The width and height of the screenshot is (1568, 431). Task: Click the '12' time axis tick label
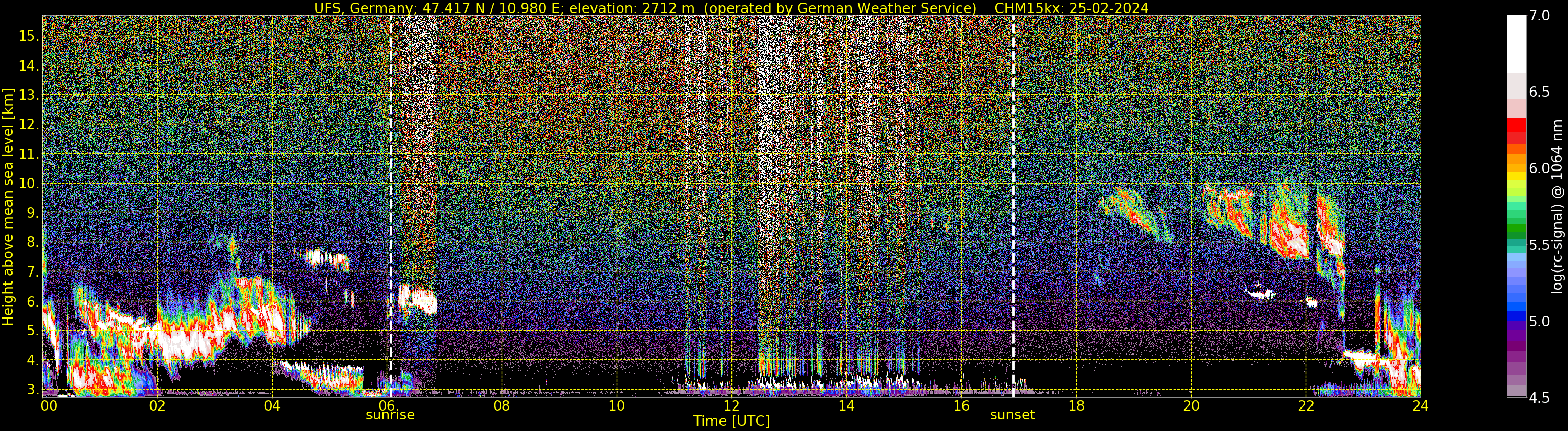(731, 405)
